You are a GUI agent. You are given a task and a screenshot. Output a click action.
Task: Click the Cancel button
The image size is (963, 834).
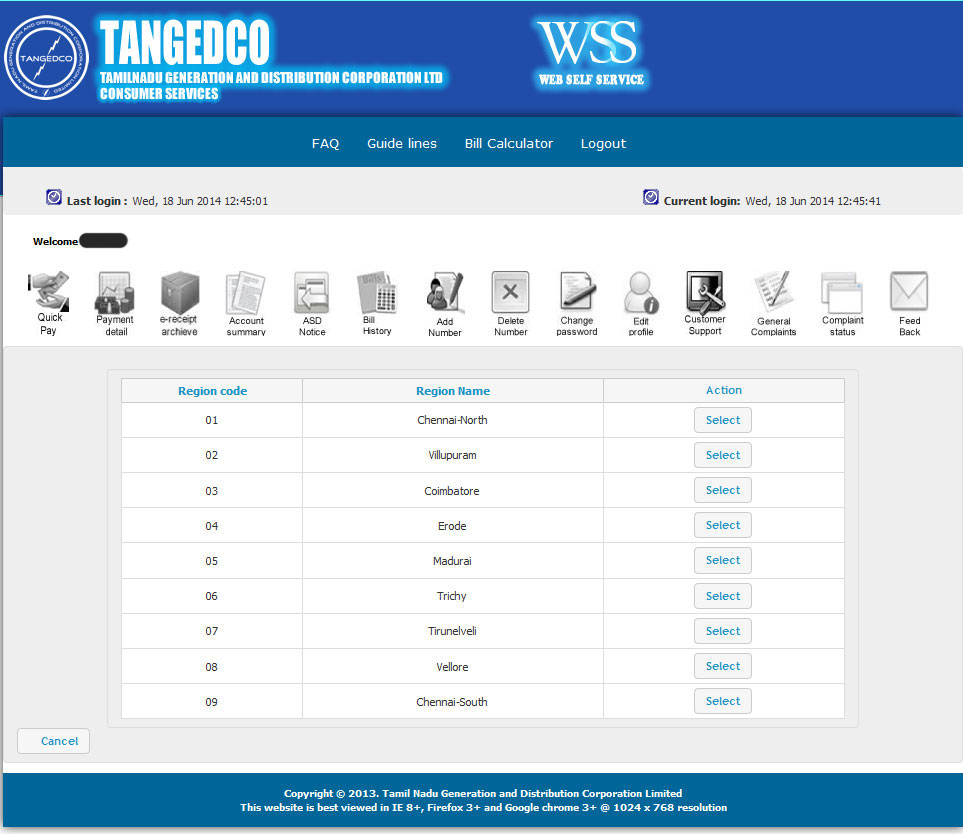tap(53, 741)
